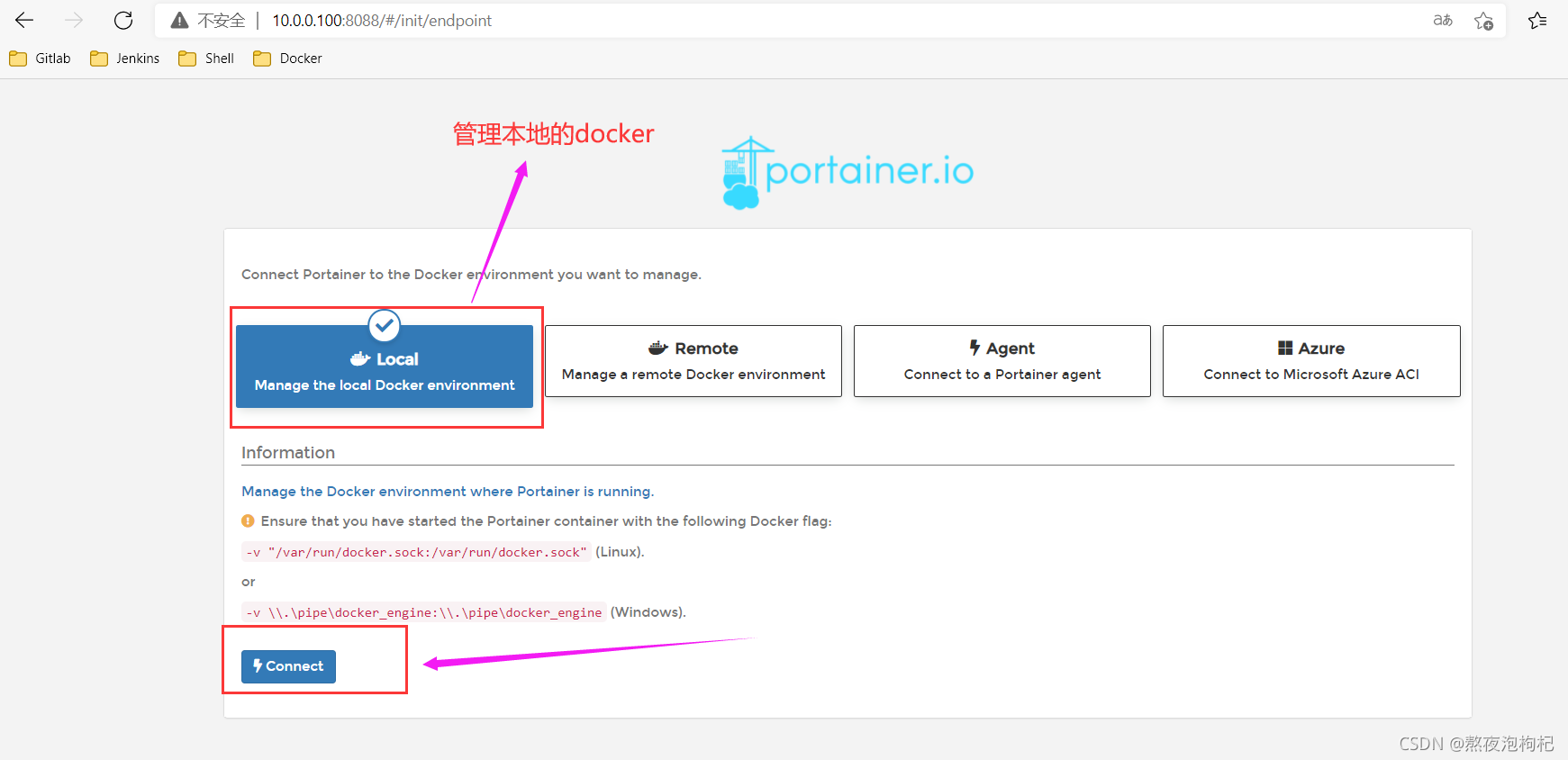The image size is (1568, 760).
Task: Select the Azure ACI option
Action: 1311,361
